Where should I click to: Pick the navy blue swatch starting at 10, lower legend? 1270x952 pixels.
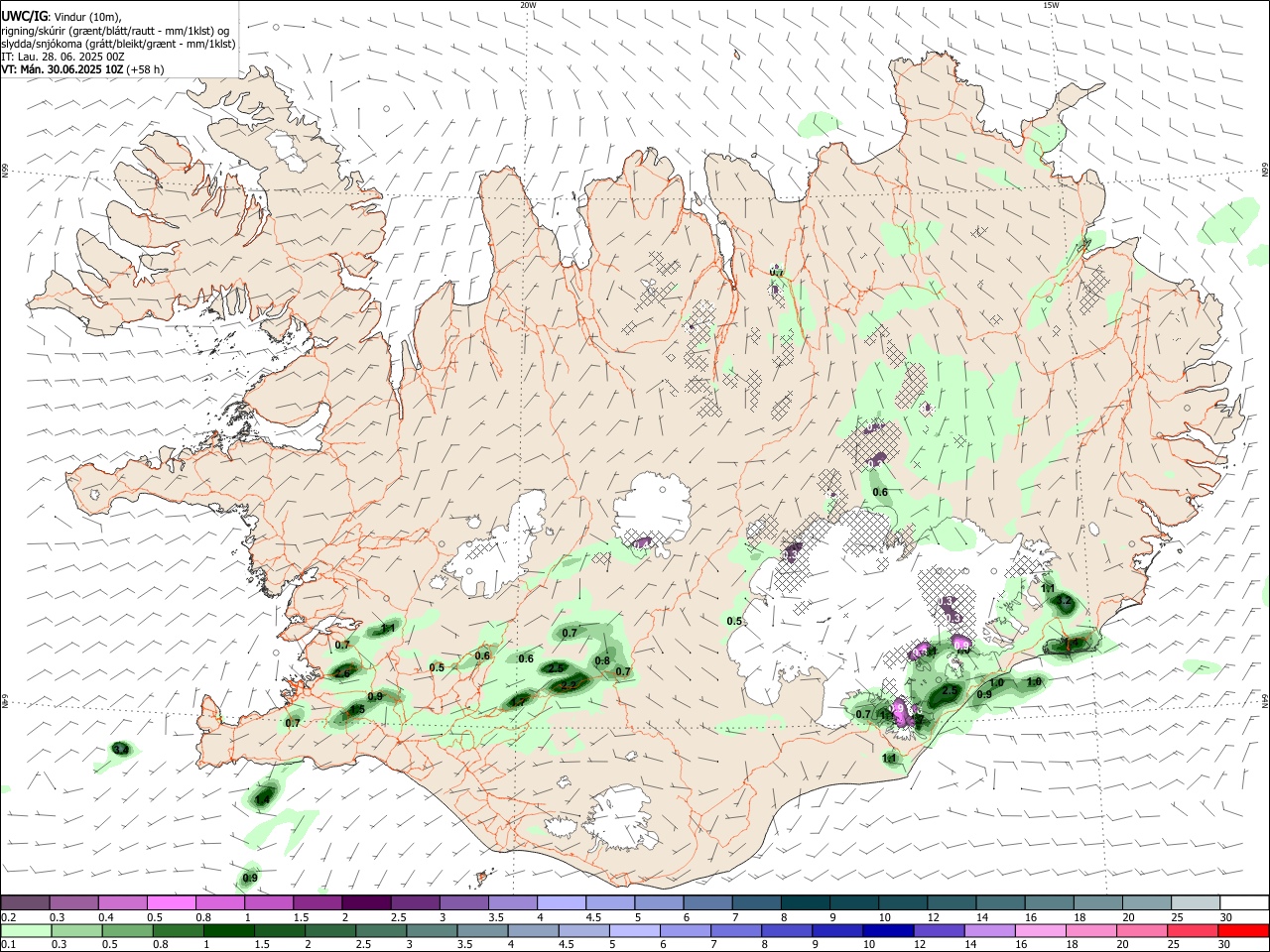pos(886,930)
